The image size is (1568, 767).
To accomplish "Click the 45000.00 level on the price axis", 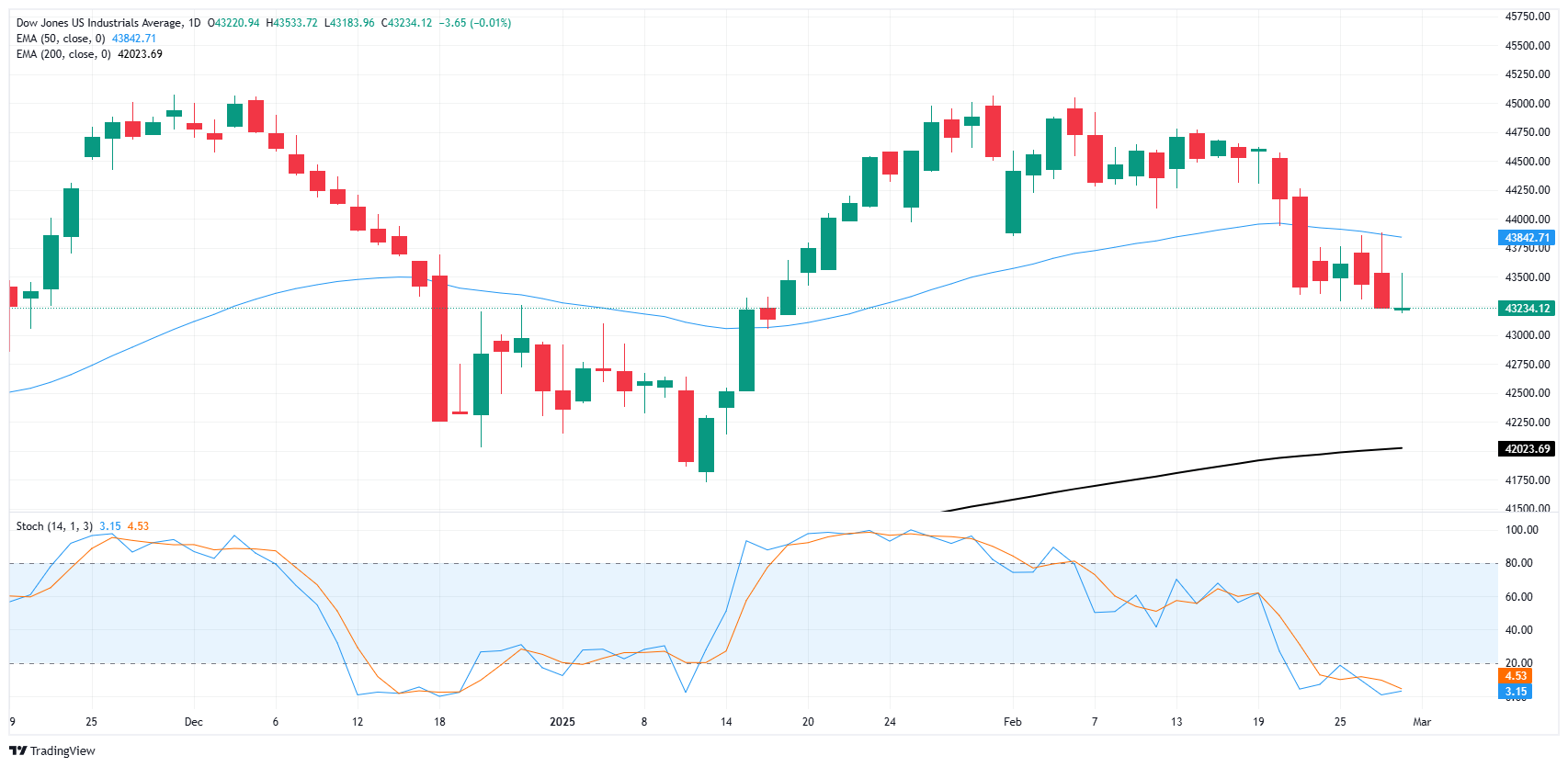I will [x=1527, y=104].
